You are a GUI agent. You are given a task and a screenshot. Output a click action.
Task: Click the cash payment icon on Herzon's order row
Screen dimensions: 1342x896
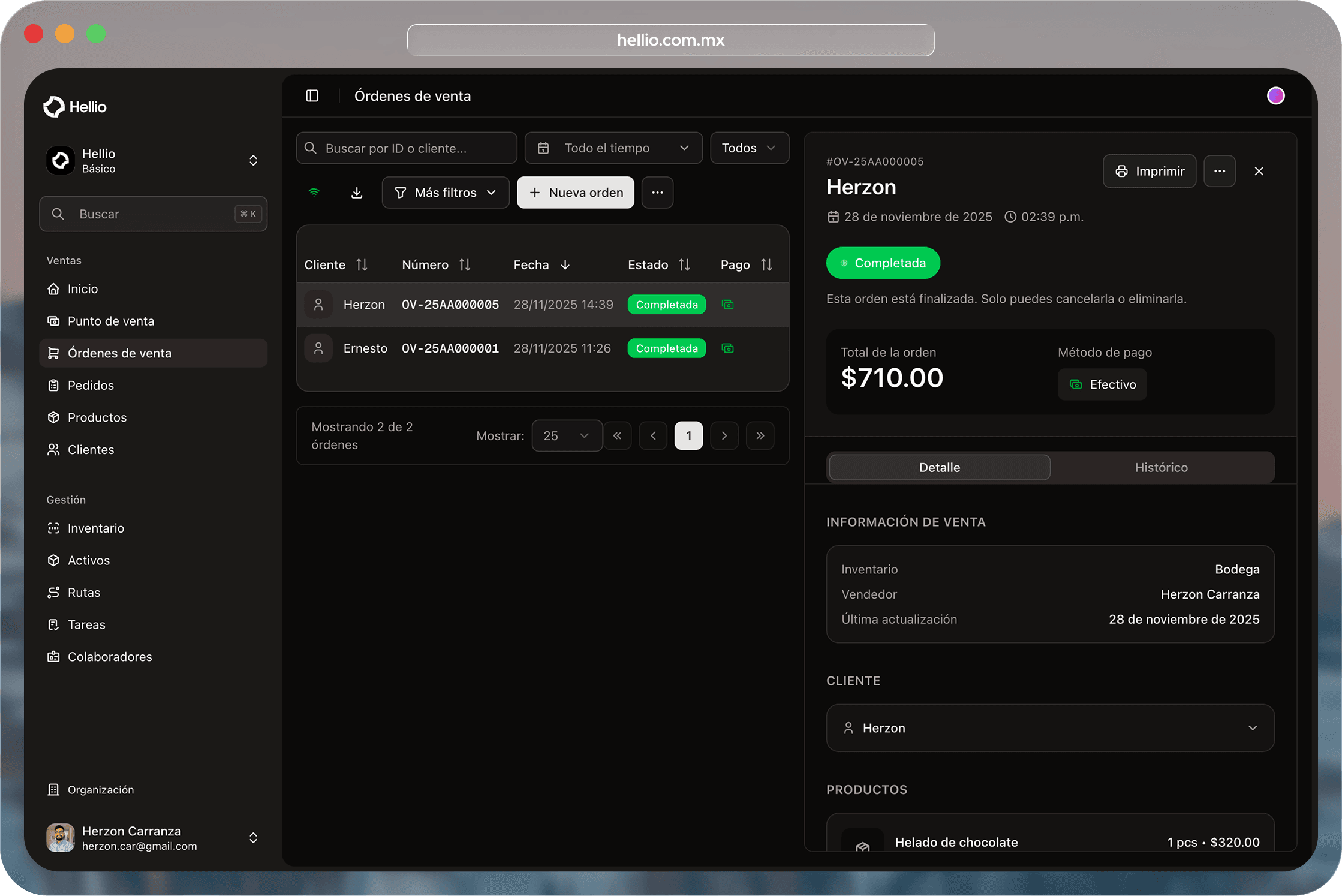(x=727, y=304)
